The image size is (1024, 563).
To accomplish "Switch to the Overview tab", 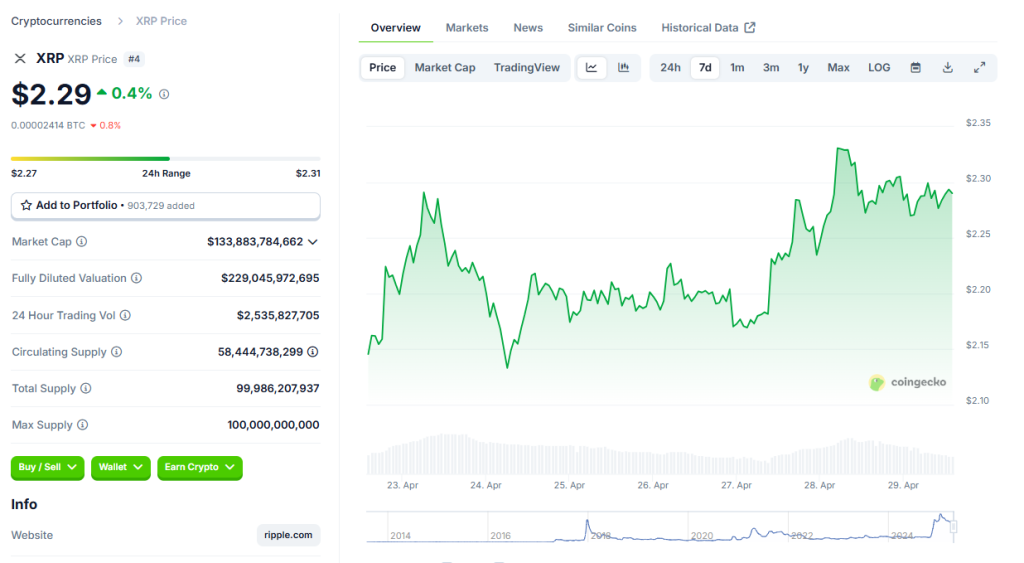I will click(396, 28).
